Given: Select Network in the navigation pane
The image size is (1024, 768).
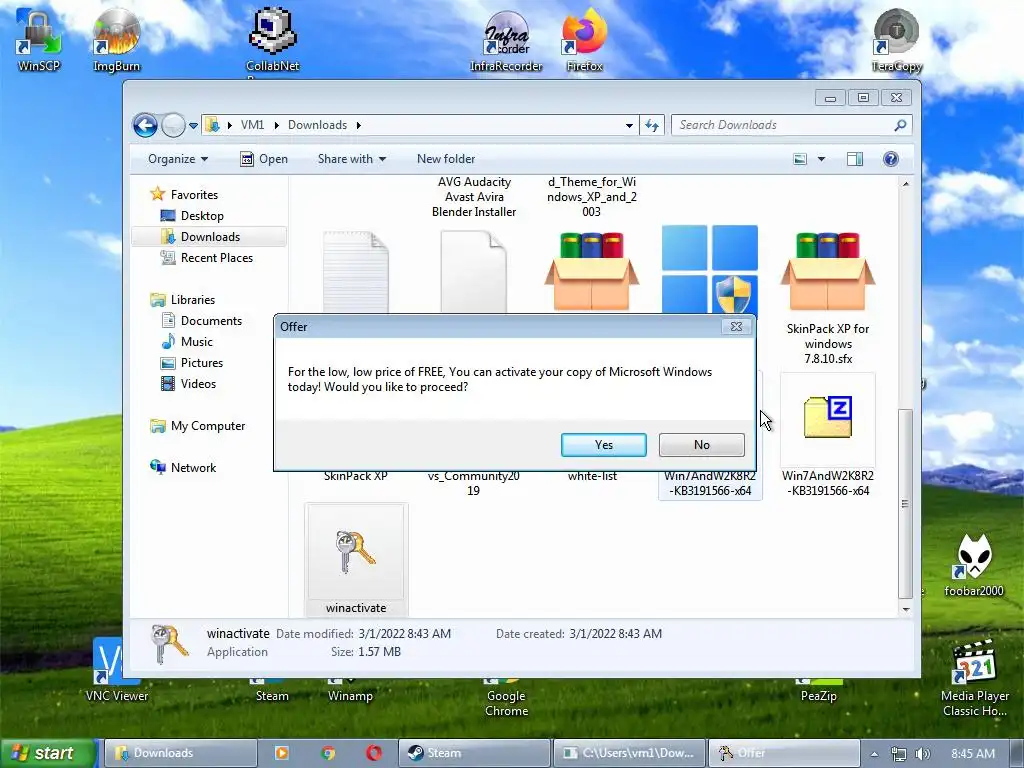Looking at the screenshot, I should tap(193, 468).
